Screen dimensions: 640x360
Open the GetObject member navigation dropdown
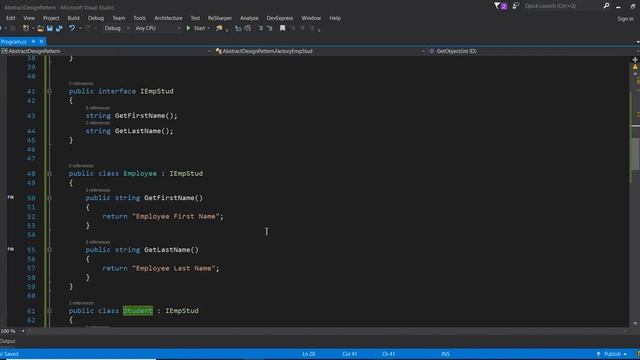pyautogui.click(x=533, y=51)
